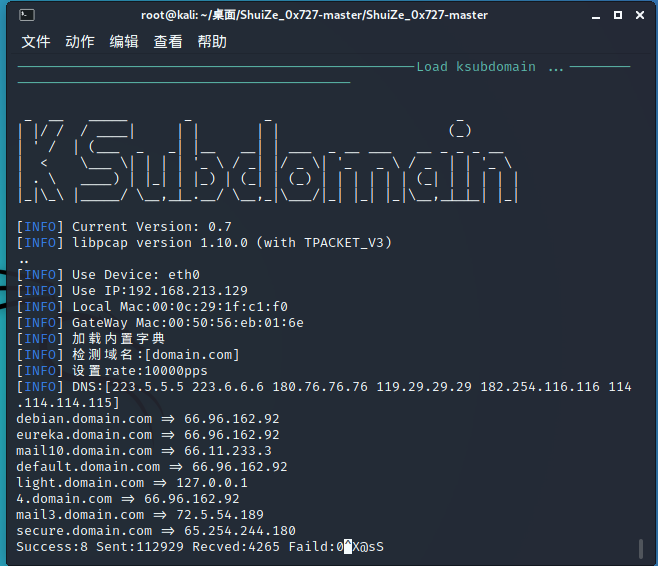Screen dimensions: 658x566
Task: Click the mail10.domain.com result
Action: [144, 451]
